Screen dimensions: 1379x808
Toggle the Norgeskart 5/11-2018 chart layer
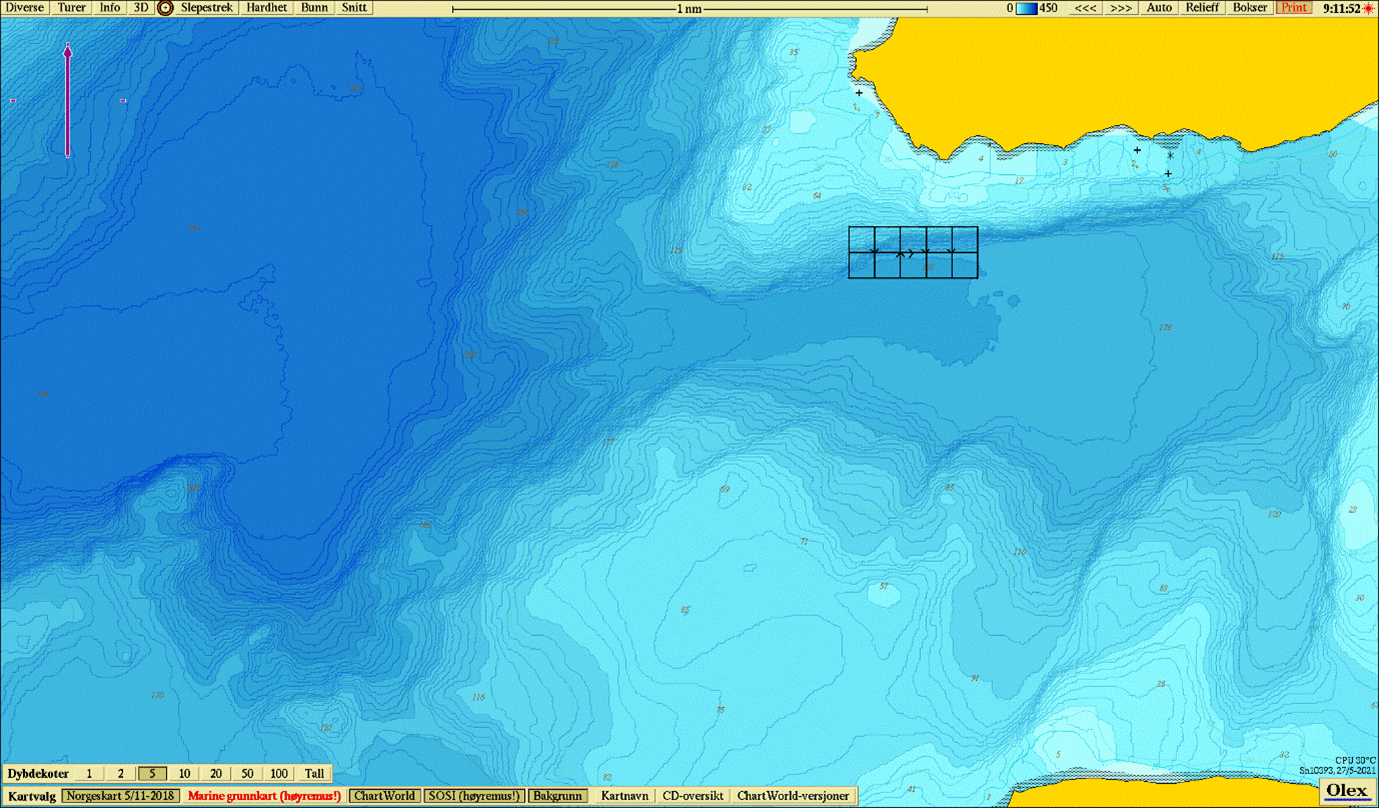click(120, 796)
